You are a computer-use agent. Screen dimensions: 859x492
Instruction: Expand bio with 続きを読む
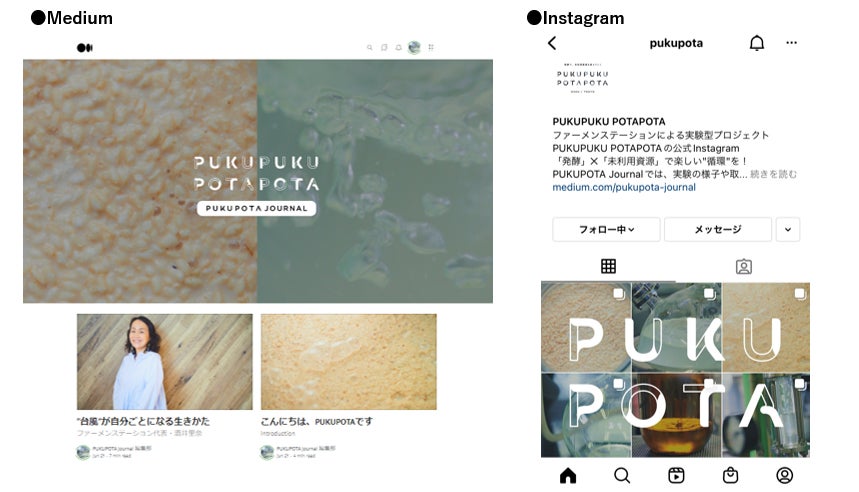pyautogui.click(x=773, y=174)
